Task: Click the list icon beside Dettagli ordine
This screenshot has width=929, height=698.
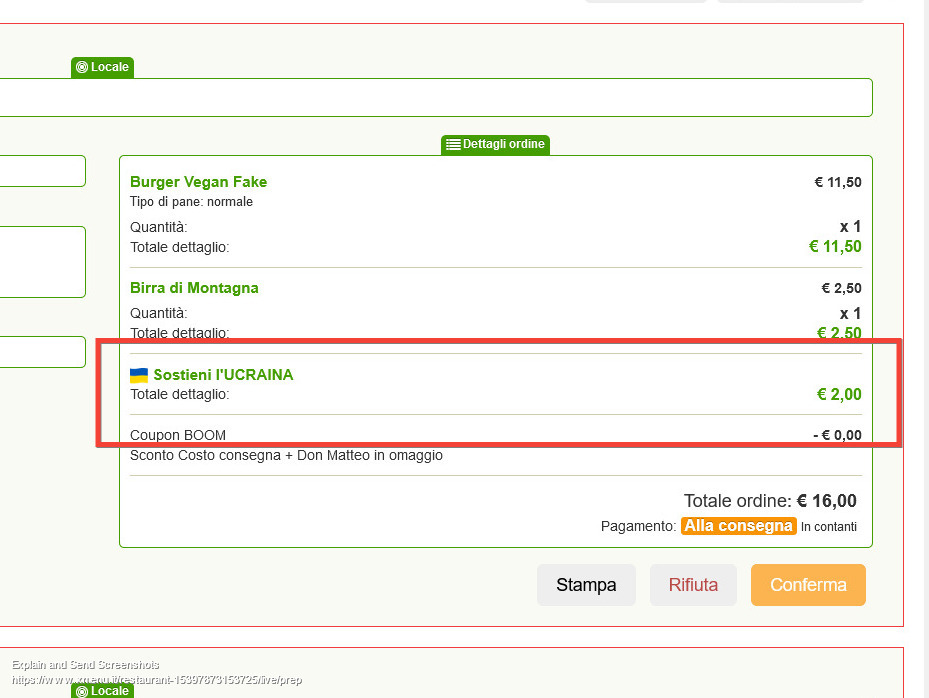Action: (x=453, y=145)
